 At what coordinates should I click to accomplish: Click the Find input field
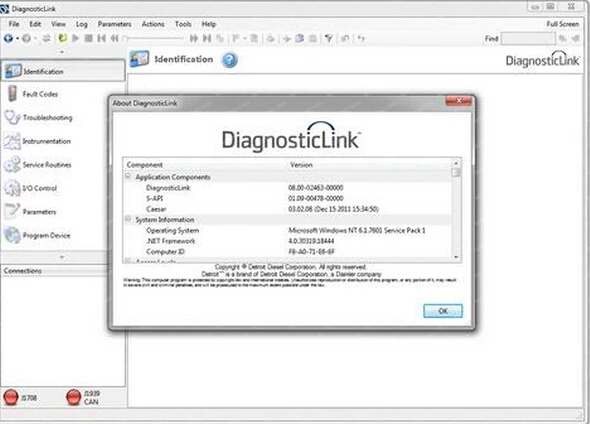[x=528, y=38]
